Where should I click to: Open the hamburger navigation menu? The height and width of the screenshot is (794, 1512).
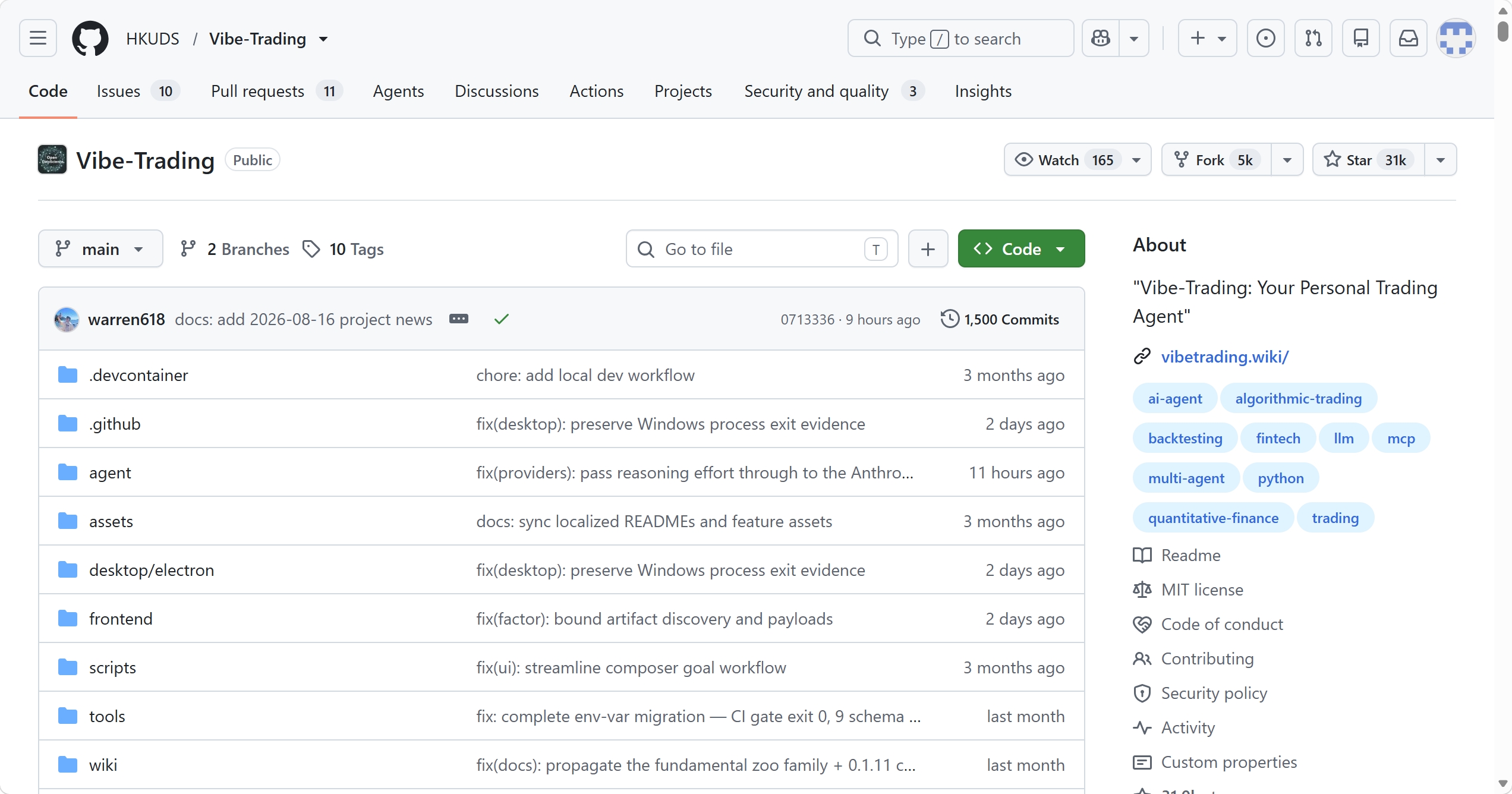tap(38, 39)
